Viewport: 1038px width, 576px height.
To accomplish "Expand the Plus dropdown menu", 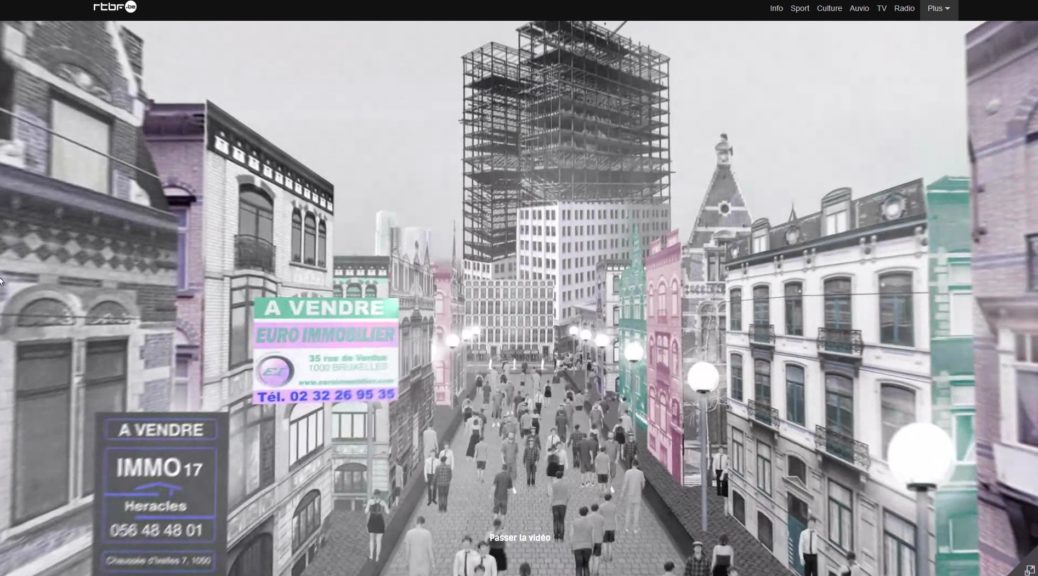I will 939,9.
